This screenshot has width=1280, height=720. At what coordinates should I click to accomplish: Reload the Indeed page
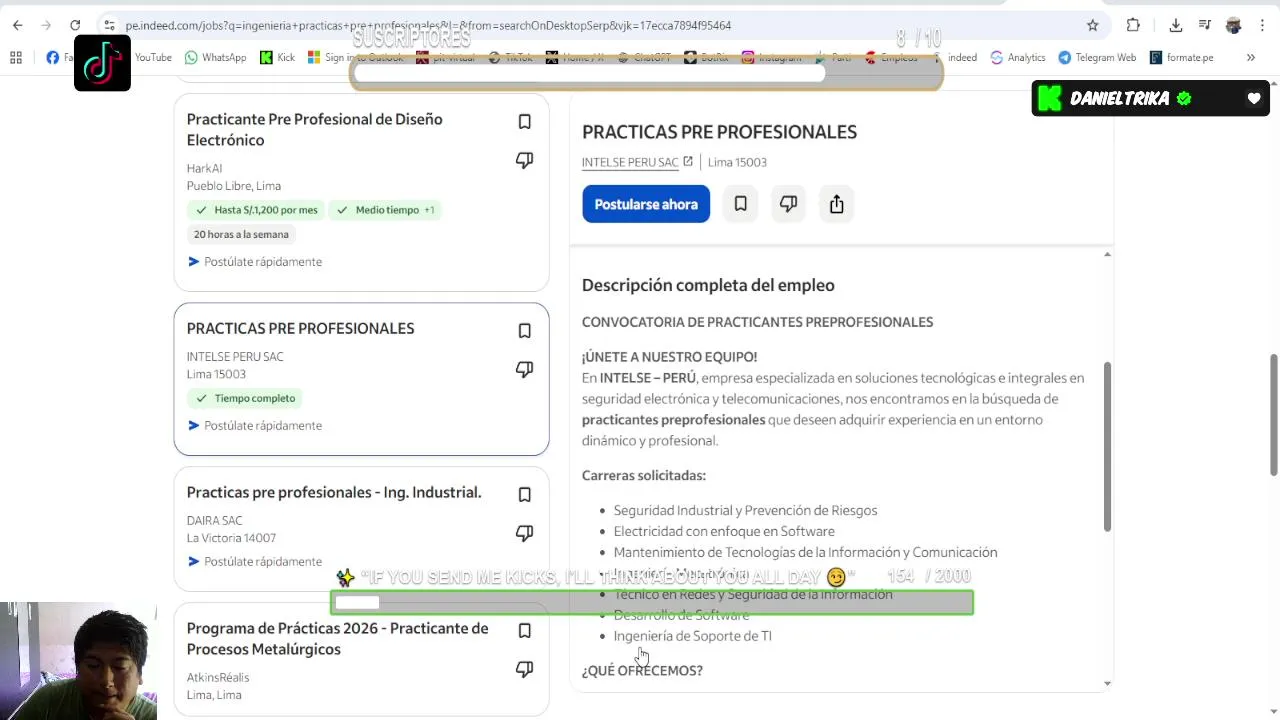[75, 25]
